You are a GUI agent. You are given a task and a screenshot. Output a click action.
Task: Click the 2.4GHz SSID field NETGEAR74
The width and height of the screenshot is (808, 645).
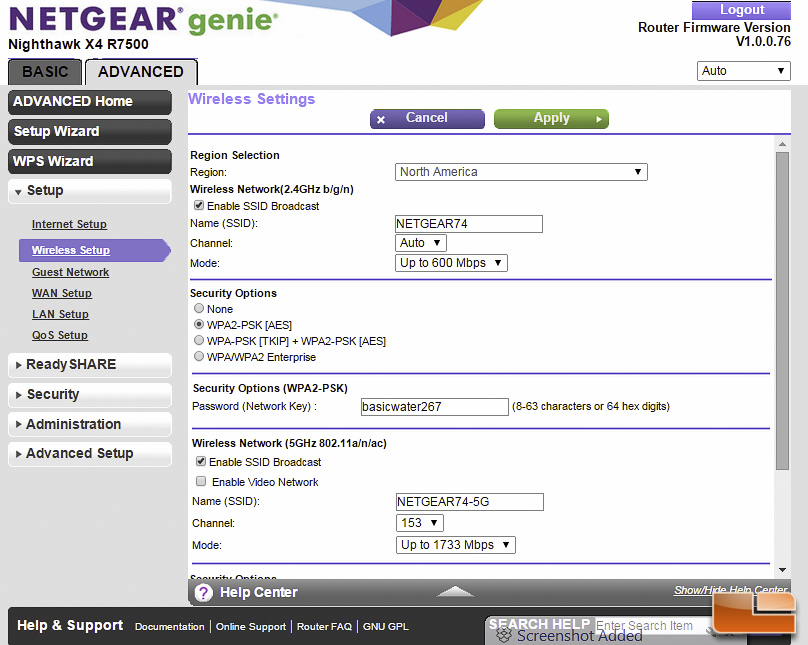[x=469, y=224]
